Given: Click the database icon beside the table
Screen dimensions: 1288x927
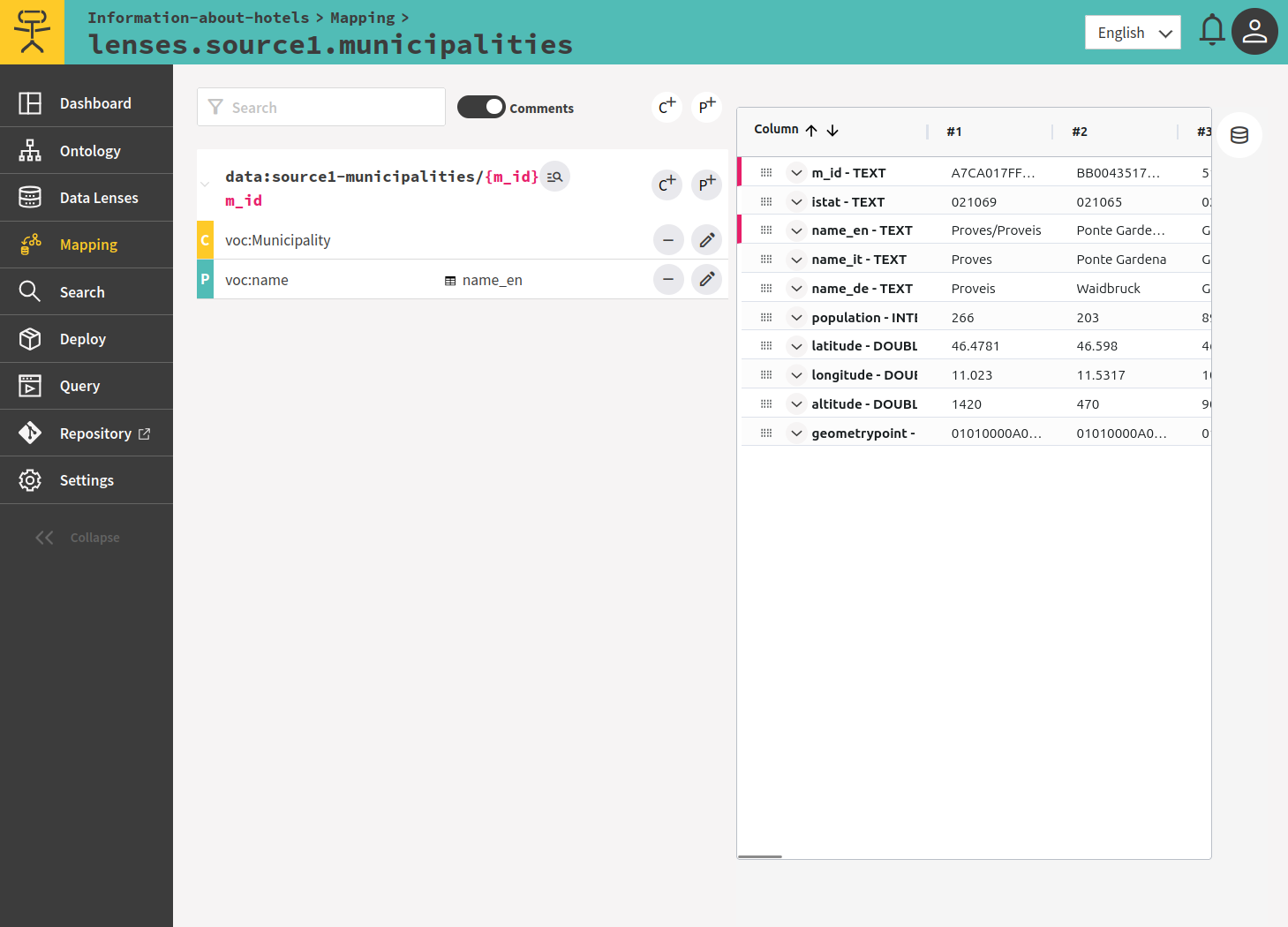Looking at the screenshot, I should (x=1239, y=135).
